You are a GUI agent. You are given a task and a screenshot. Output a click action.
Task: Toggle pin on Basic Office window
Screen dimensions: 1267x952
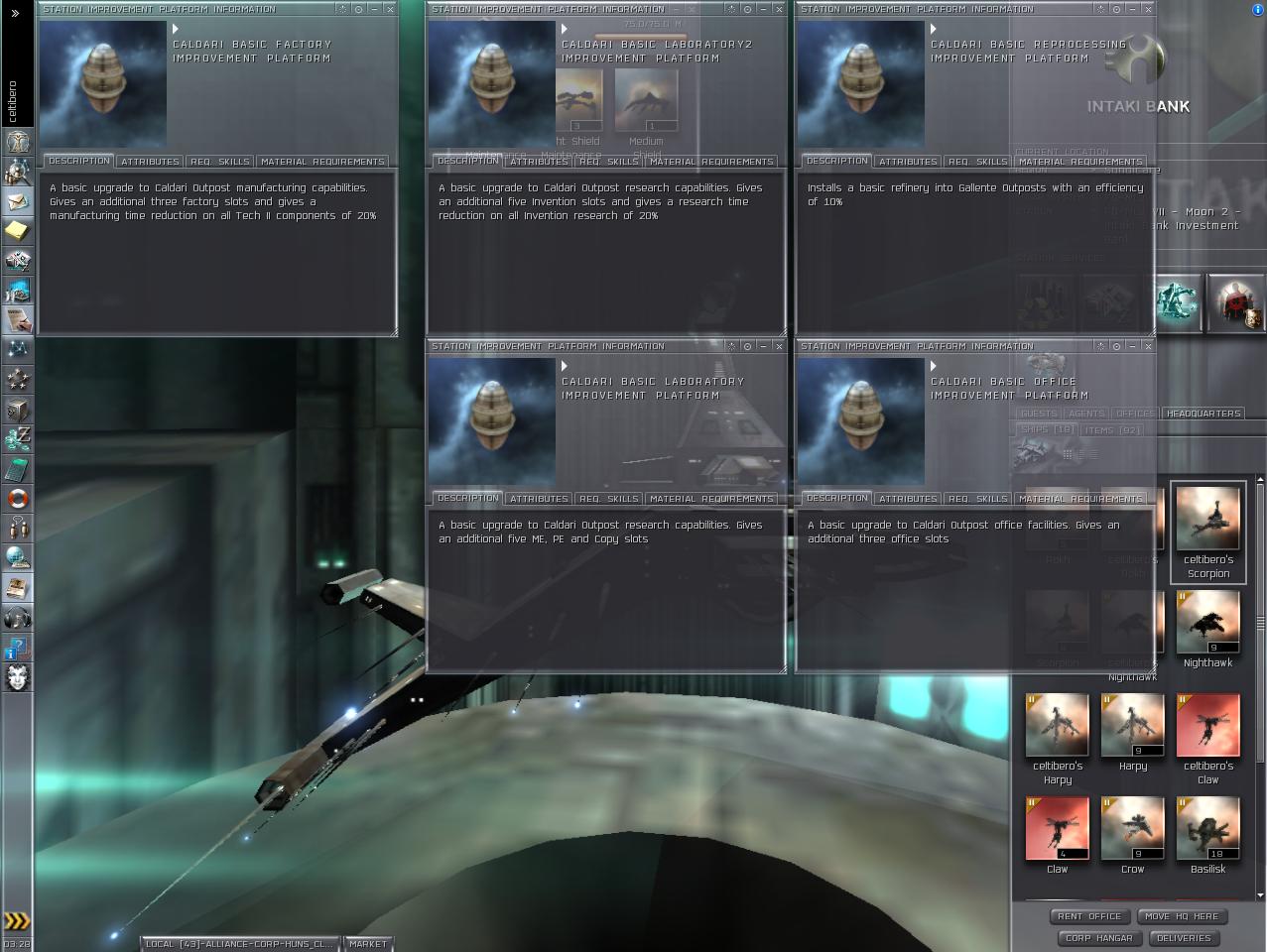pos(1116,346)
